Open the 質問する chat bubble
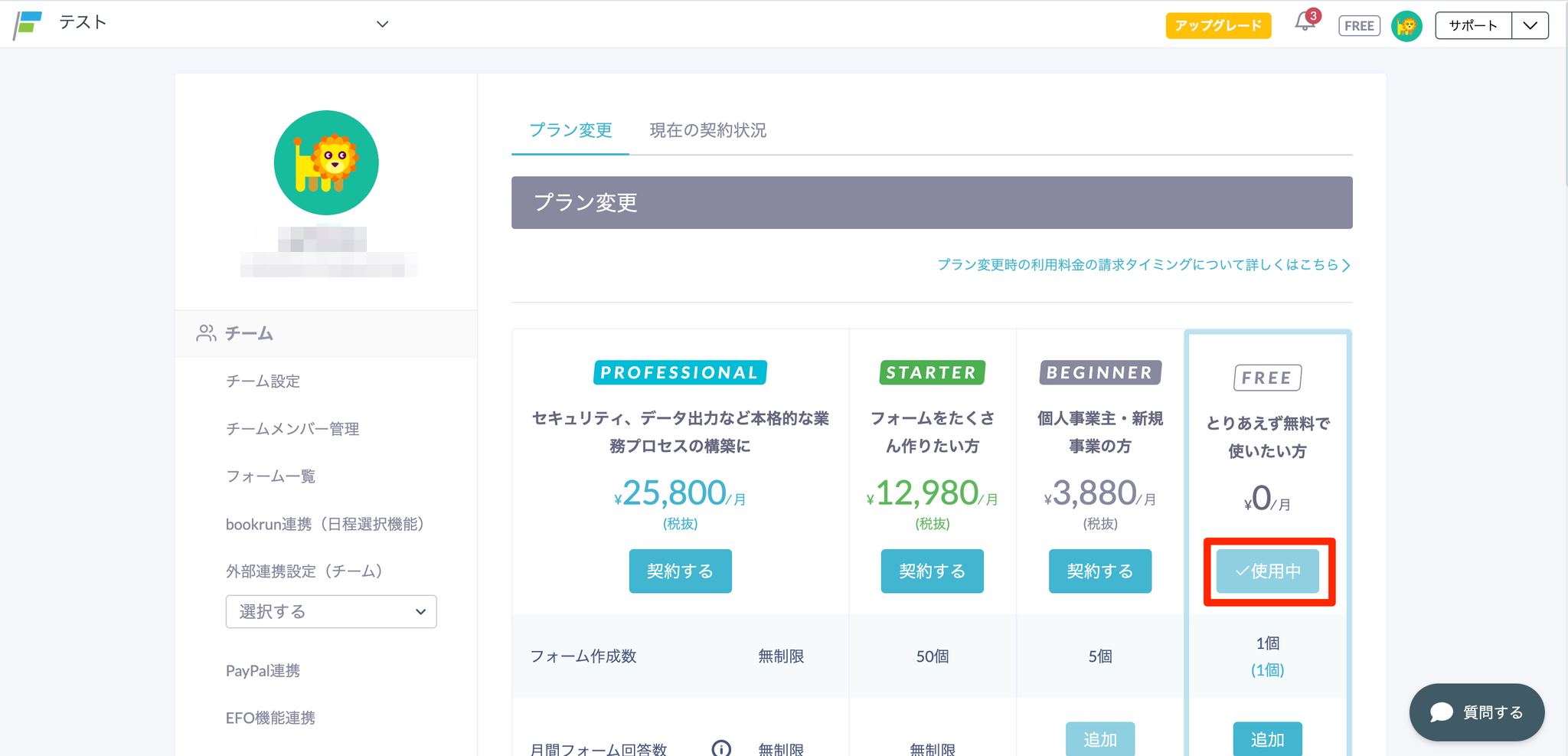This screenshot has width=1568, height=756. [1476, 712]
